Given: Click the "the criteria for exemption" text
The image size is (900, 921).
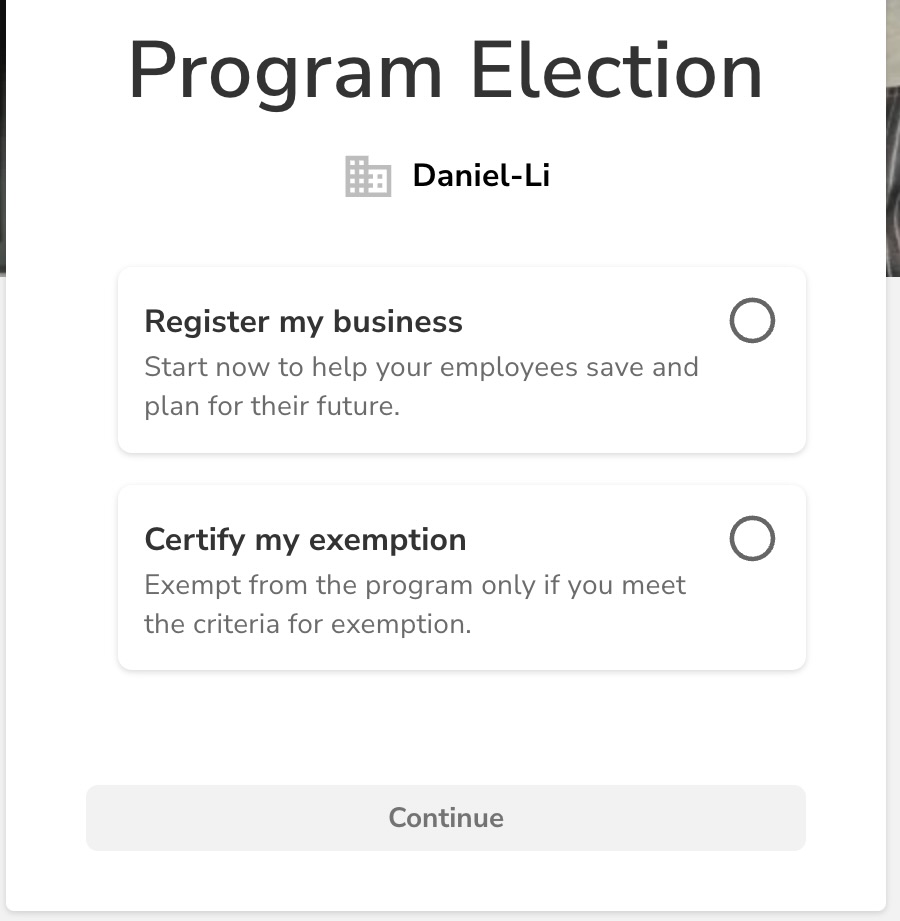Looking at the screenshot, I should [x=307, y=625].
